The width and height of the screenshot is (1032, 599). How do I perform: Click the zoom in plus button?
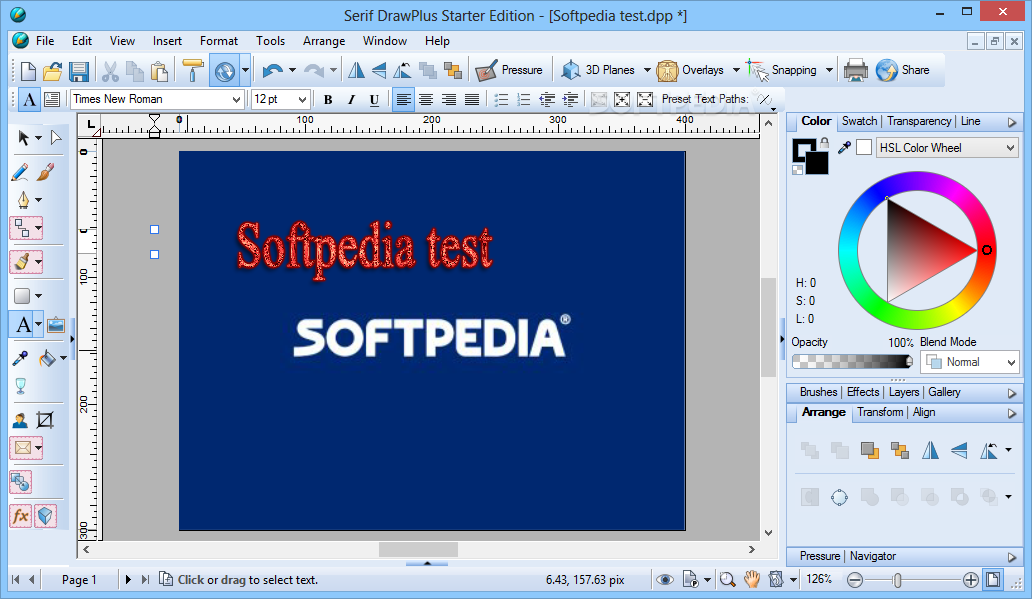(971, 580)
